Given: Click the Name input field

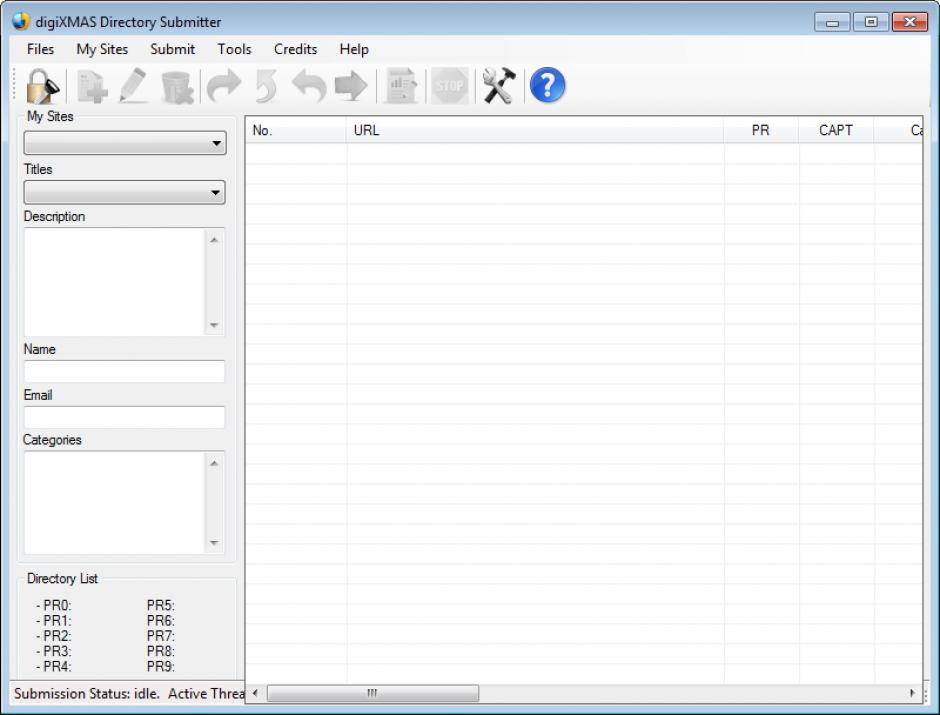Looking at the screenshot, I should coord(124,371).
